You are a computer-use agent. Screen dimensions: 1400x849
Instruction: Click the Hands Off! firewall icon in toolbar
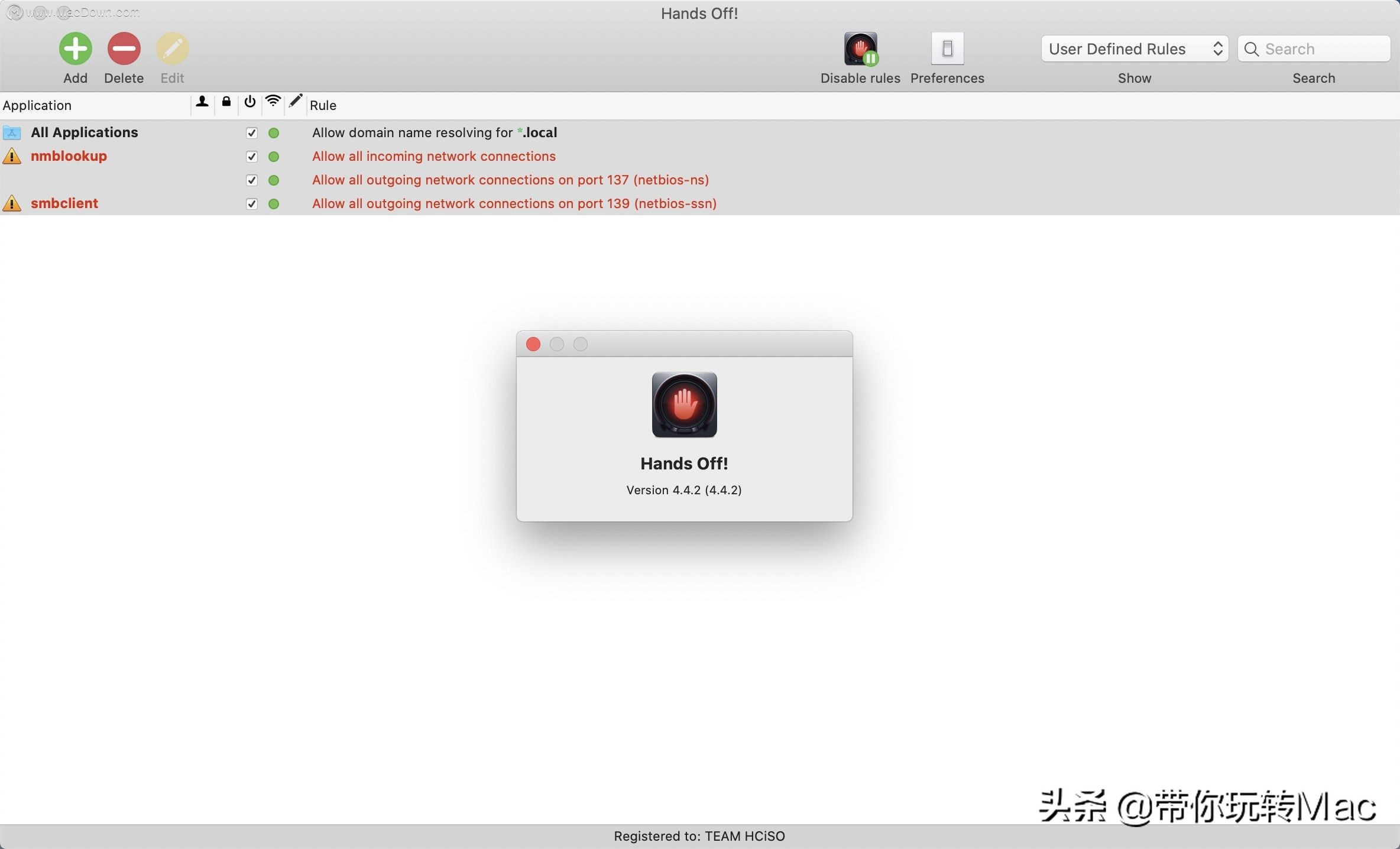point(861,48)
